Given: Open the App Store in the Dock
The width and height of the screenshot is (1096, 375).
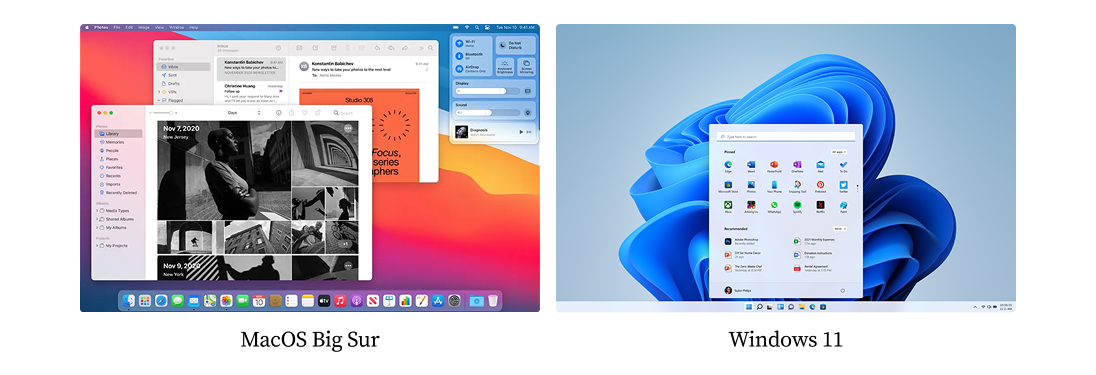Looking at the screenshot, I should pos(438,300).
